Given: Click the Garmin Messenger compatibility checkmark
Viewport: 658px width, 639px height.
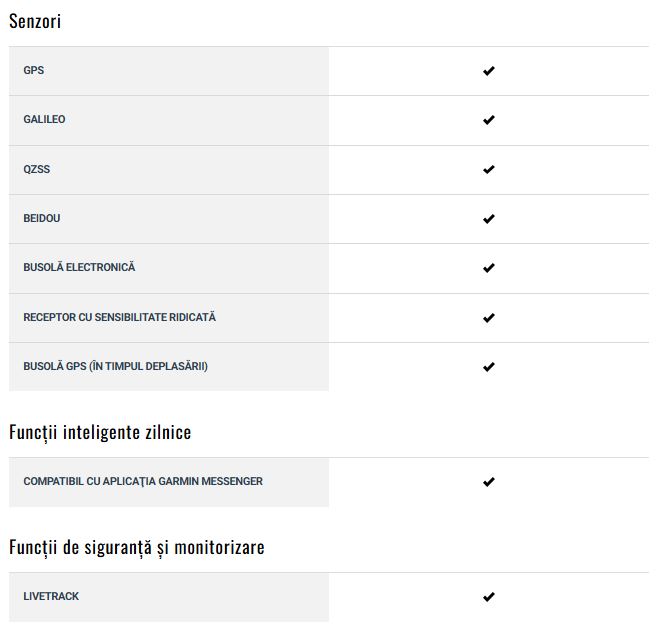Looking at the screenshot, I should [x=488, y=482].
